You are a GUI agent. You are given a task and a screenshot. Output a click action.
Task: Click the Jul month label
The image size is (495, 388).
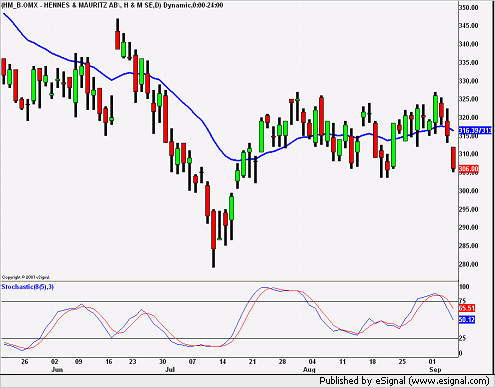click(170, 370)
